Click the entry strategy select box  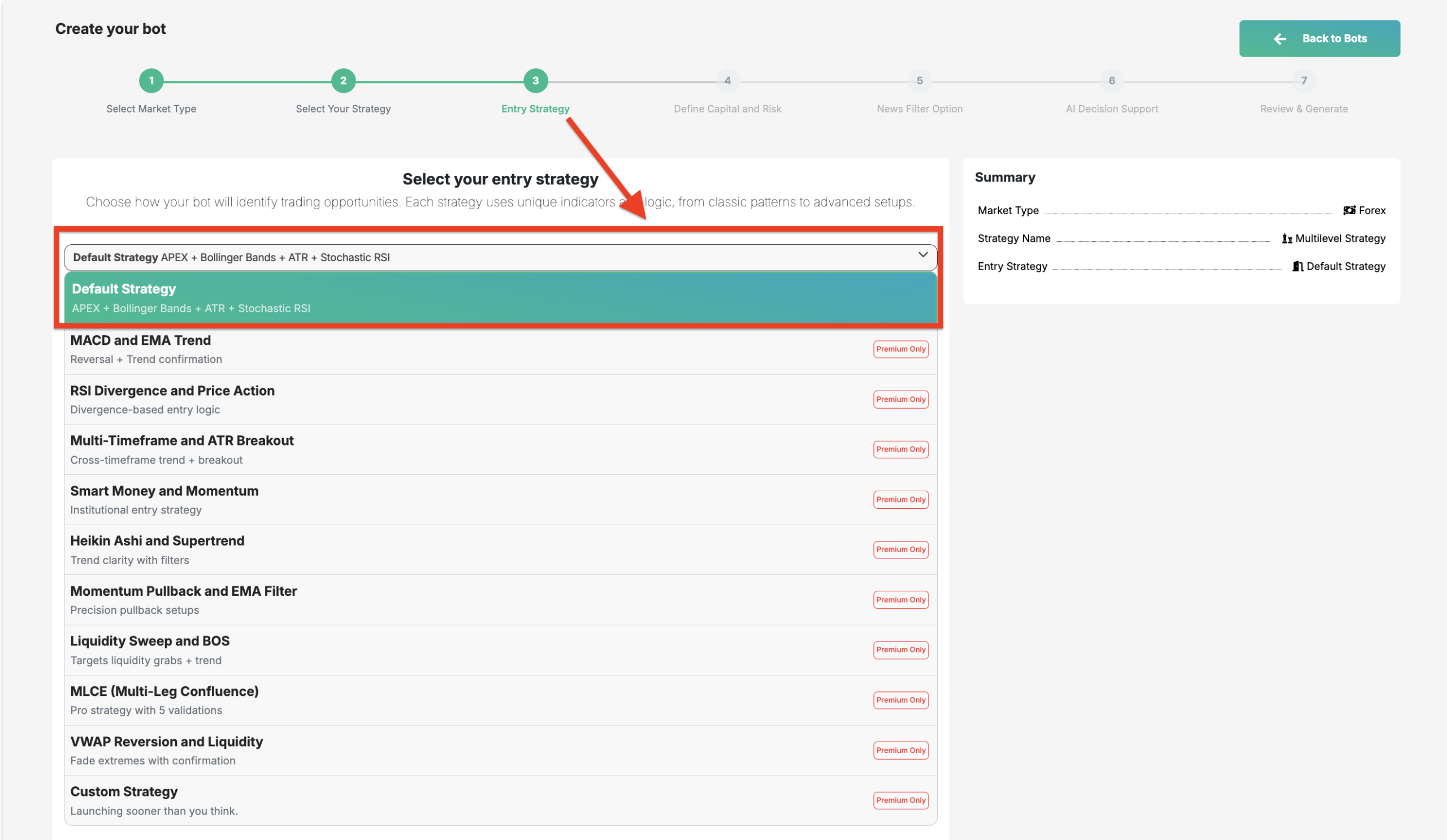[494, 258]
